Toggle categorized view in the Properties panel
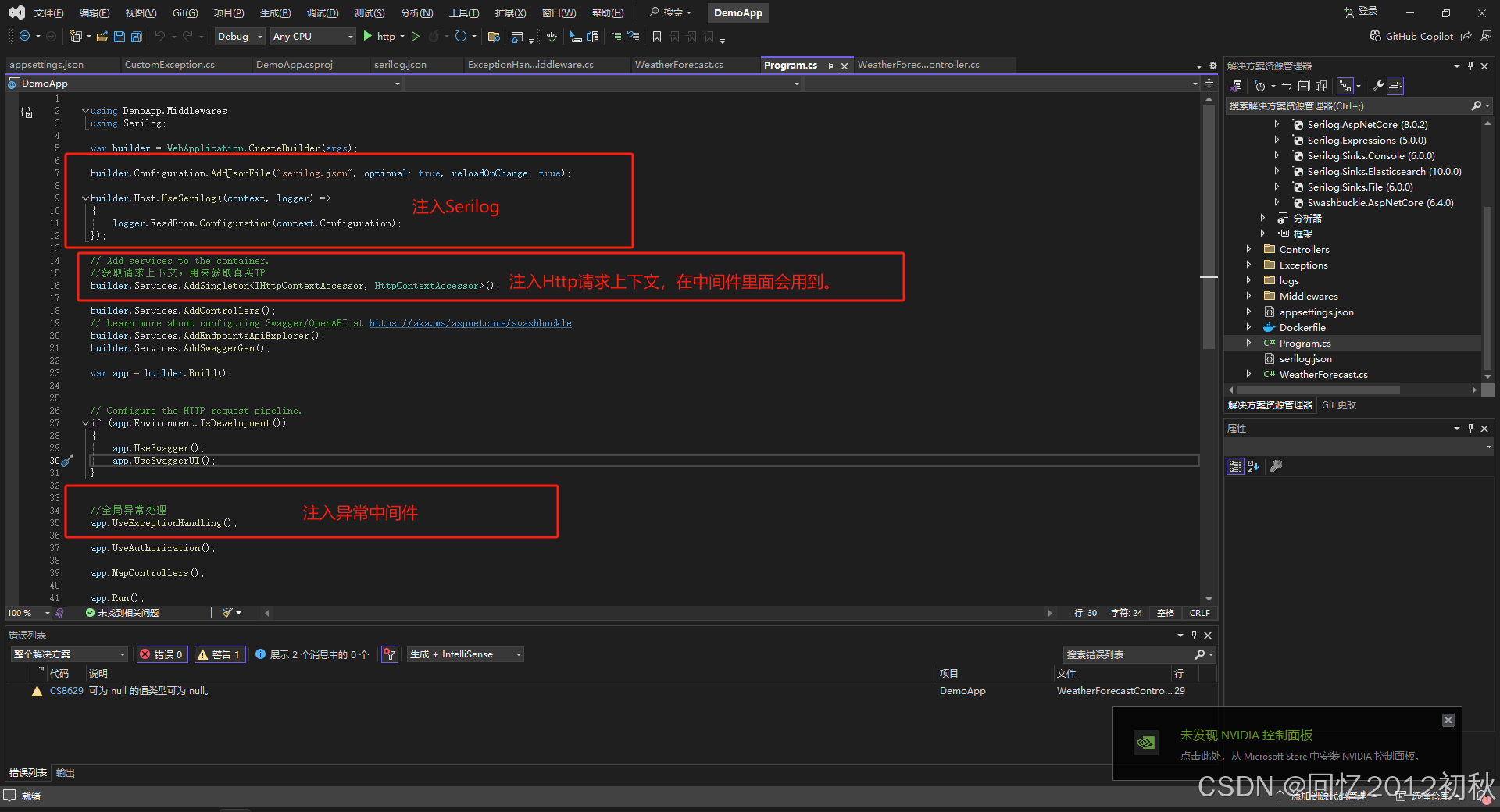 click(1234, 466)
